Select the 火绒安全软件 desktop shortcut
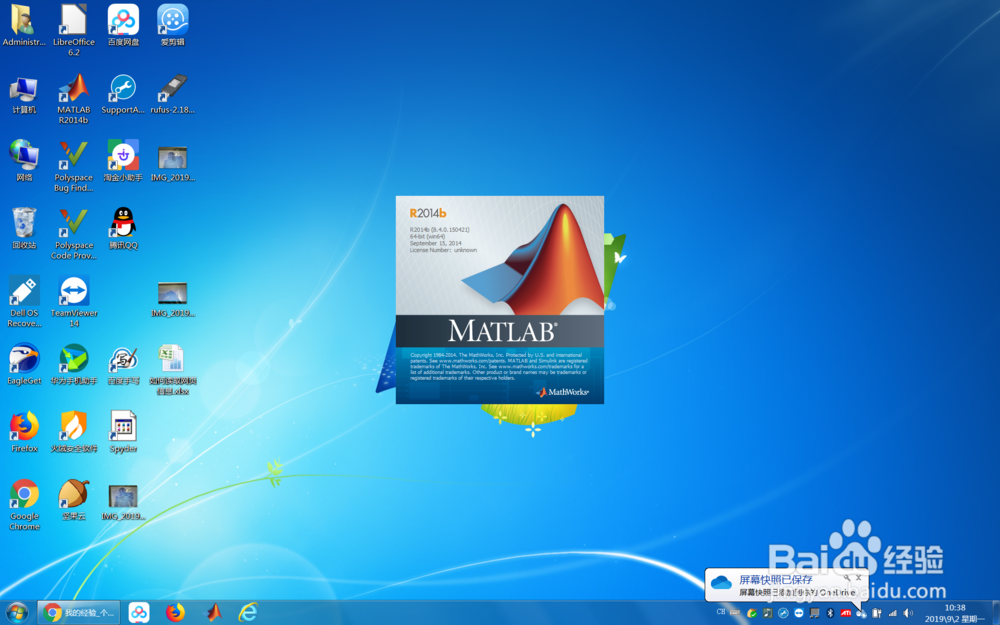The height and width of the screenshot is (625, 1000). click(x=73, y=432)
